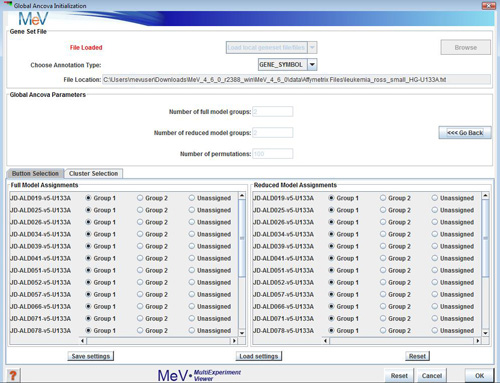Click Full Model list scroll up arrow
Viewport: 500px width, 383px height.
(242, 196)
